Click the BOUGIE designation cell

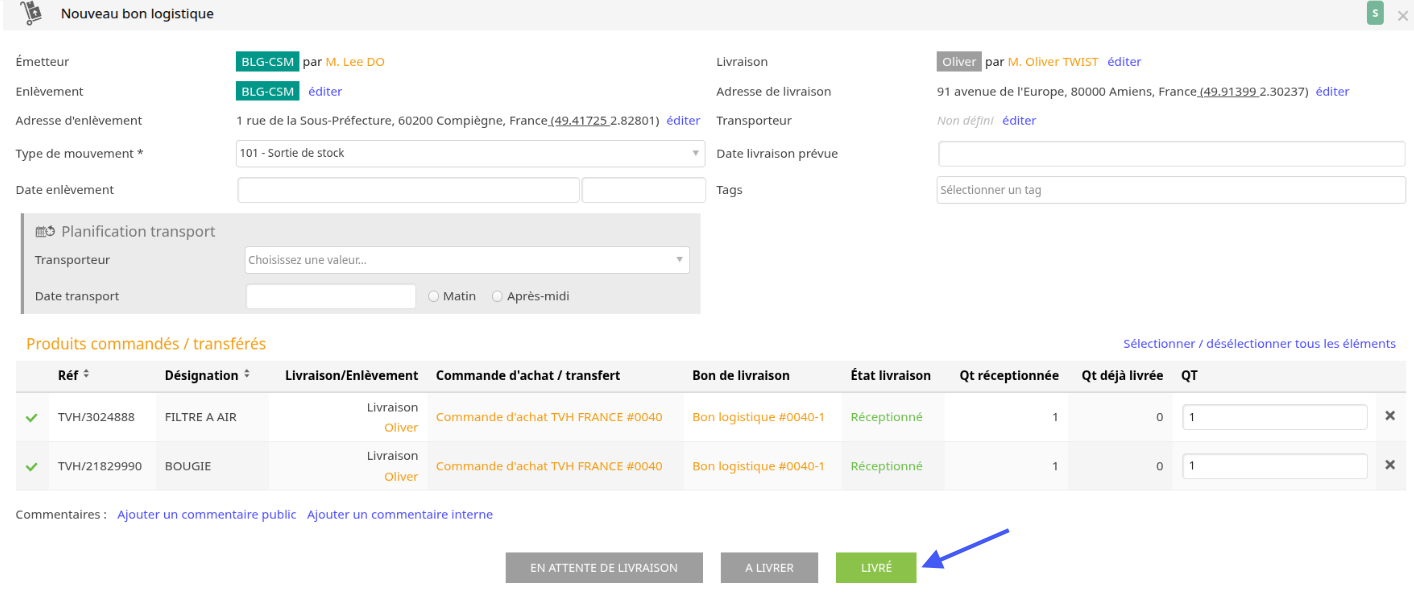pos(188,466)
